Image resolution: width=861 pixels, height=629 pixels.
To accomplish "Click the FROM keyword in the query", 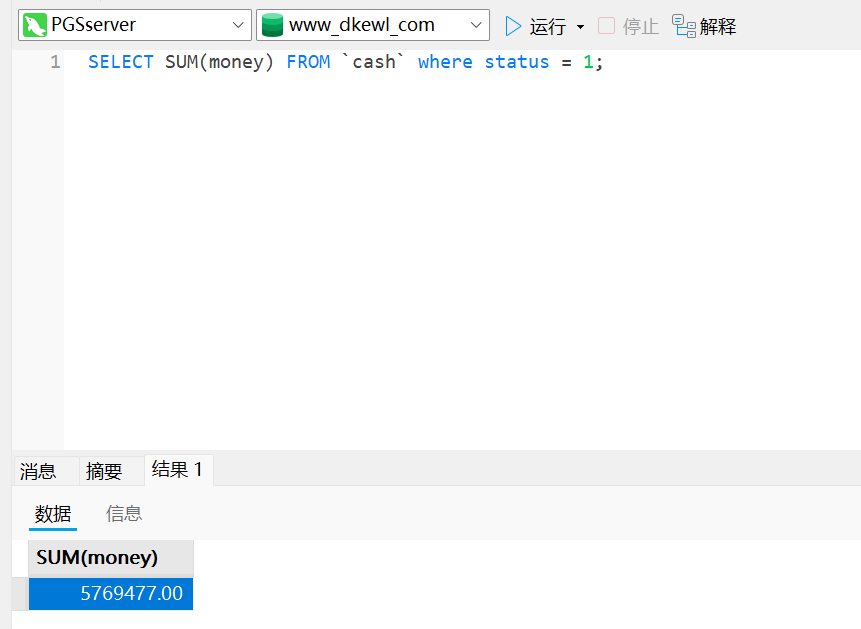I will [x=308, y=62].
